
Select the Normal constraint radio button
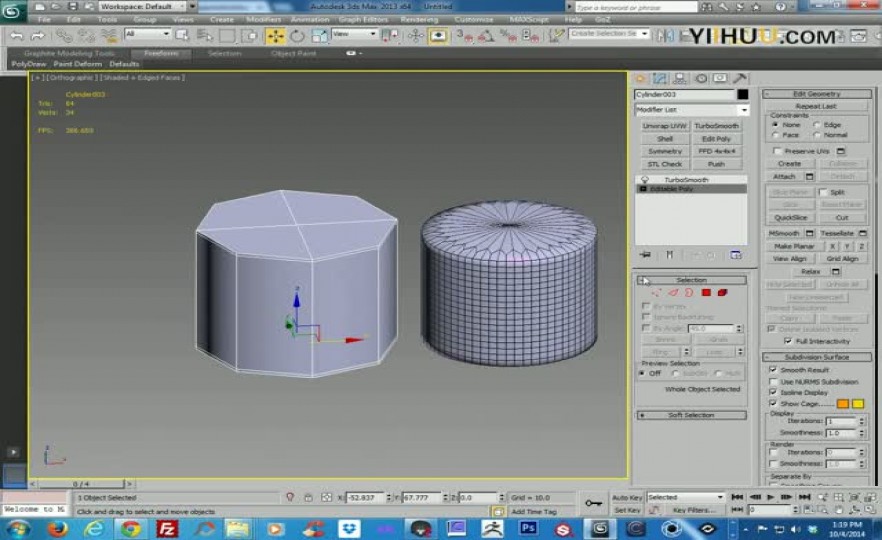(x=817, y=135)
